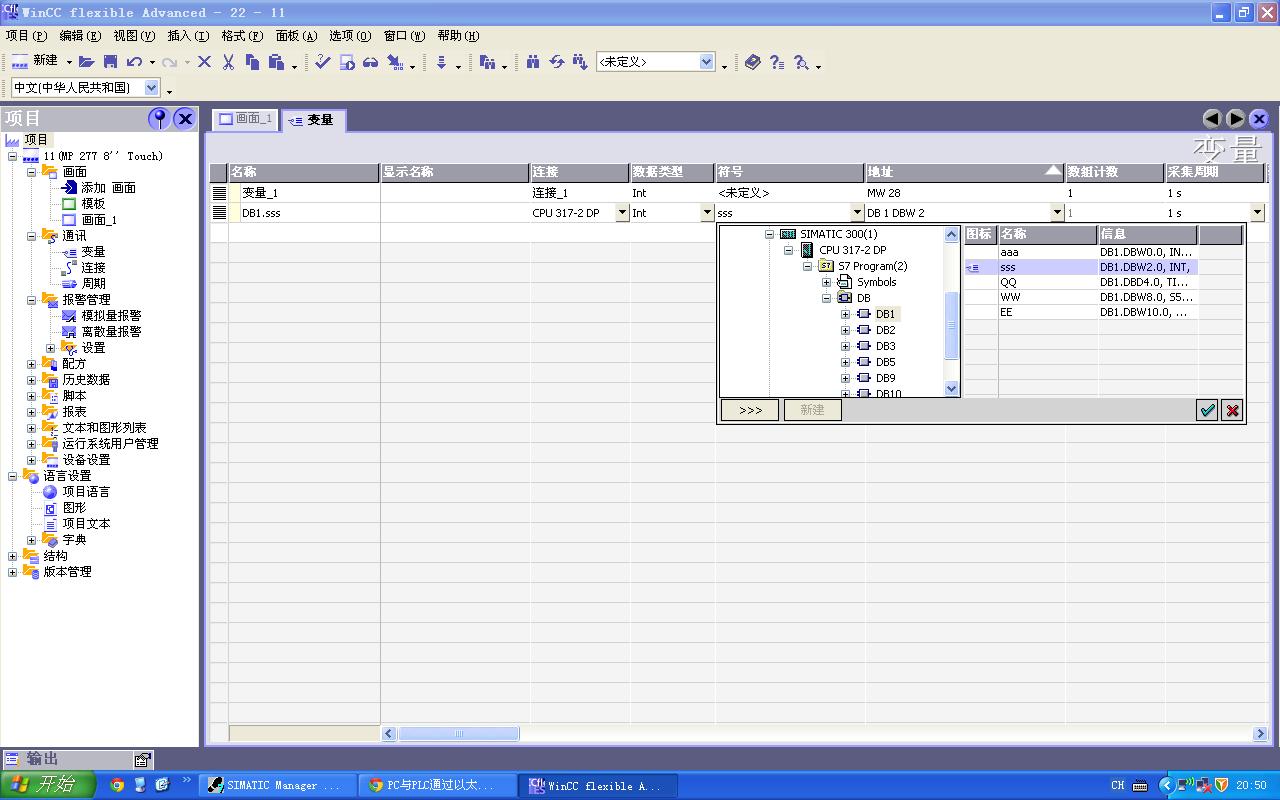Switch to SIMATIC Manager in the taskbar
The image size is (1280, 800).
point(277,786)
